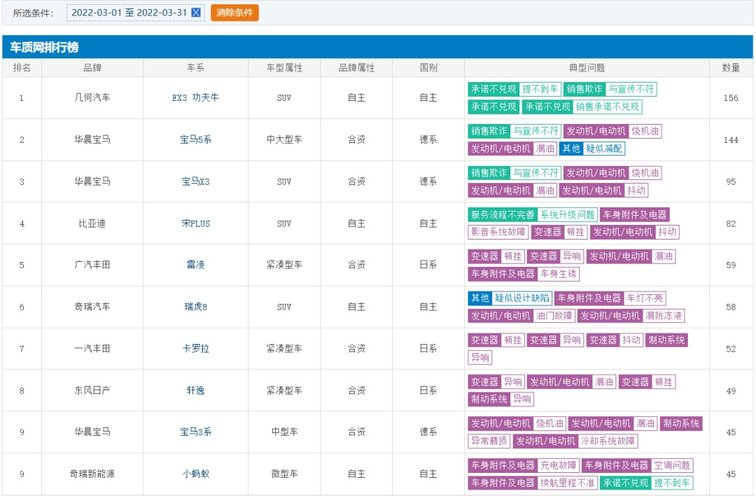This screenshot has width=756, height=496.
Task: Click the count 58 for 瑞虎8
Action: click(730, 307)
